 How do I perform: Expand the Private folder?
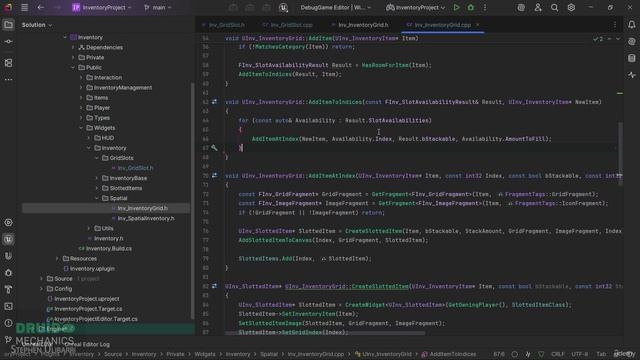[73, 58]
